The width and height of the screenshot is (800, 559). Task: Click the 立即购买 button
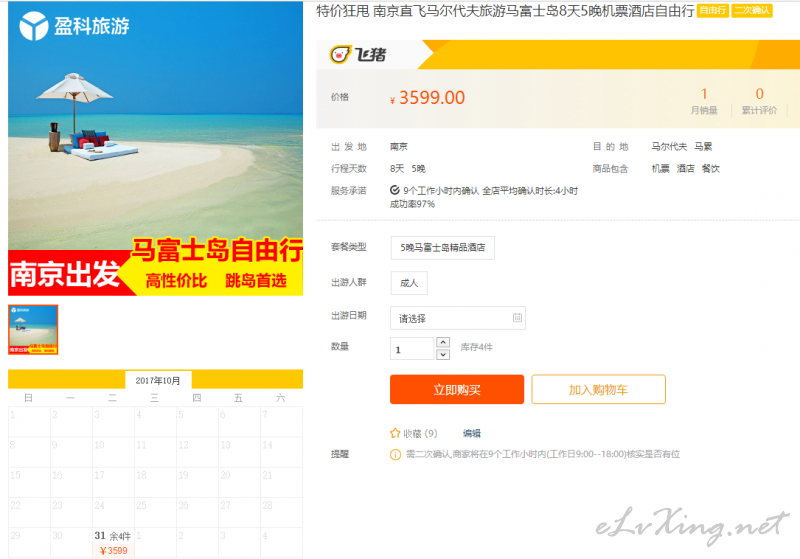click(457, 390)
